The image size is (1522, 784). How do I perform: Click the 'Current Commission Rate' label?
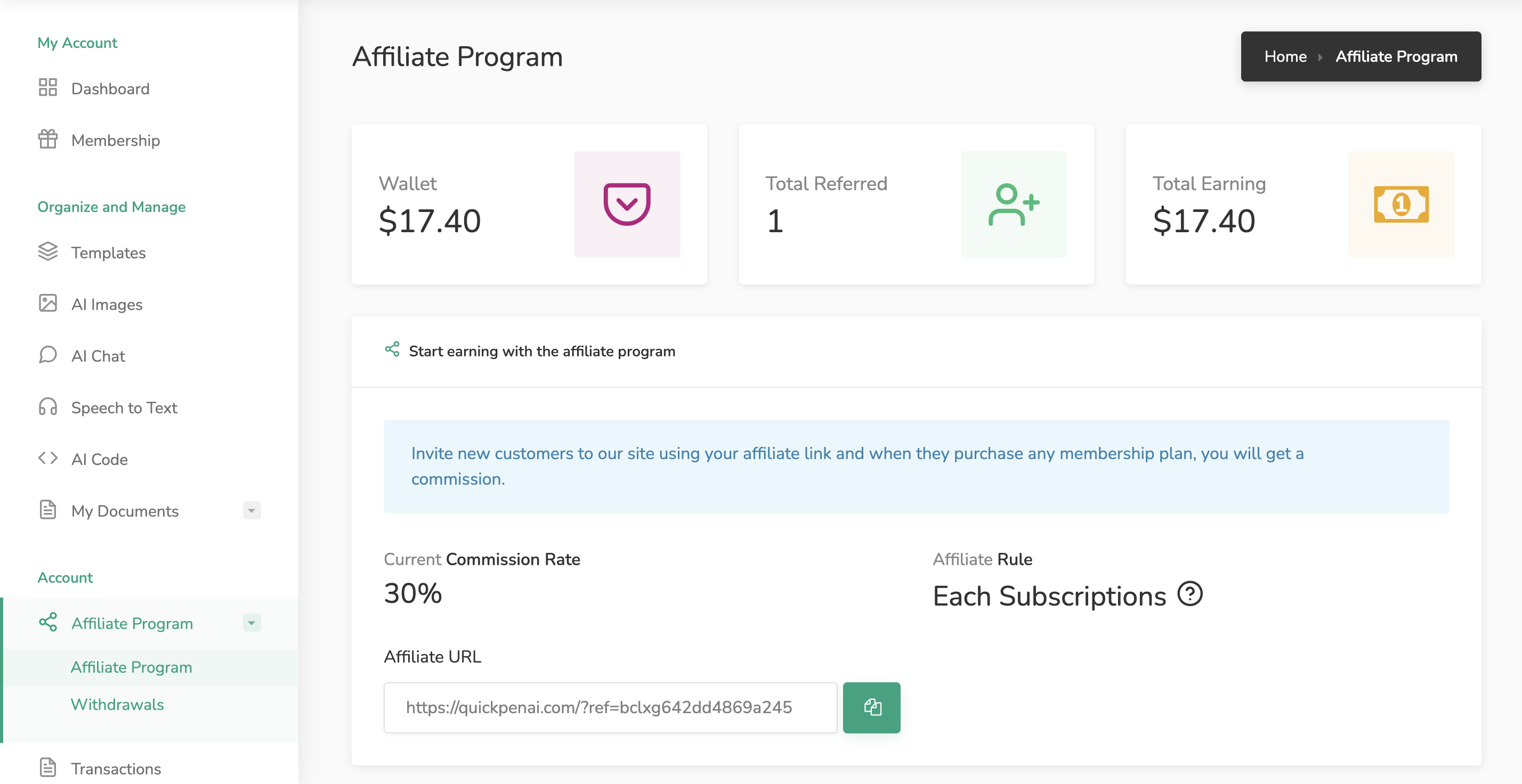pos(482,559)
